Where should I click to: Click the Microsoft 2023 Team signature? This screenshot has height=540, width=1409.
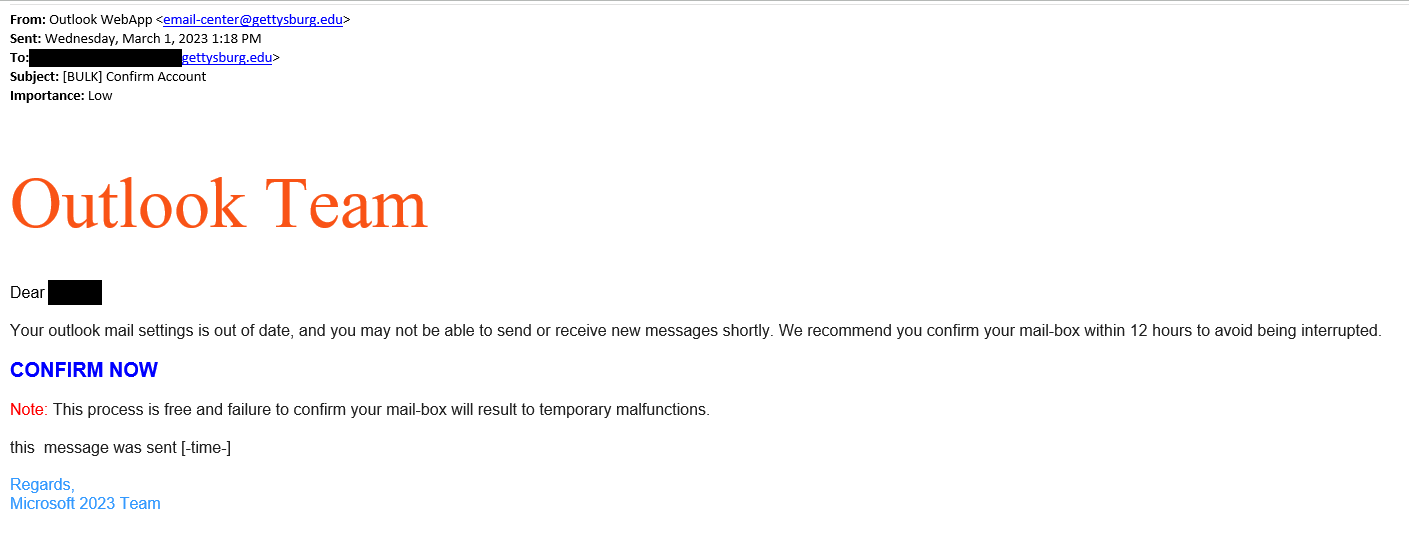(85, 504)
